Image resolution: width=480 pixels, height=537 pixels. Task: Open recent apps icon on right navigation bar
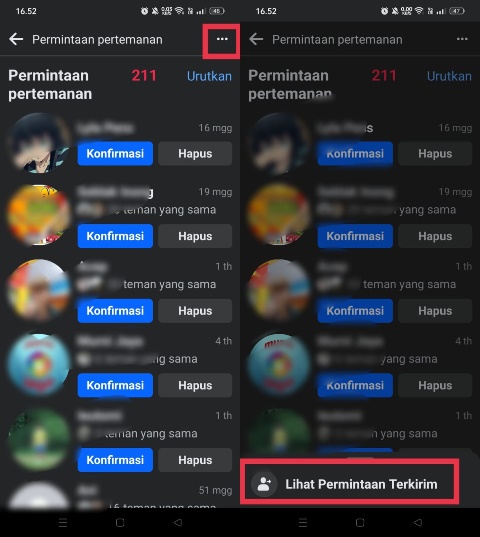tap(303, 523)
